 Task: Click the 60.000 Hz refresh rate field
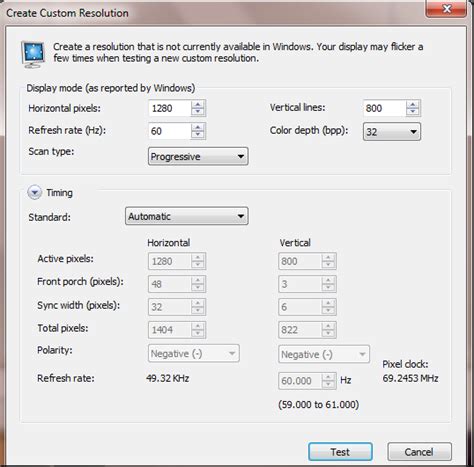click(x=300, y=380)
